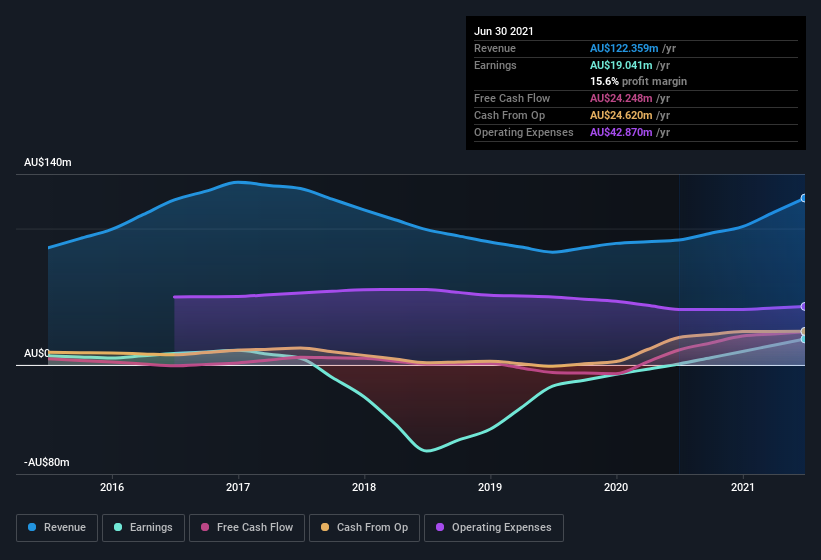Toggle the Free Cash Flow legend button

[x=247, y=528]
